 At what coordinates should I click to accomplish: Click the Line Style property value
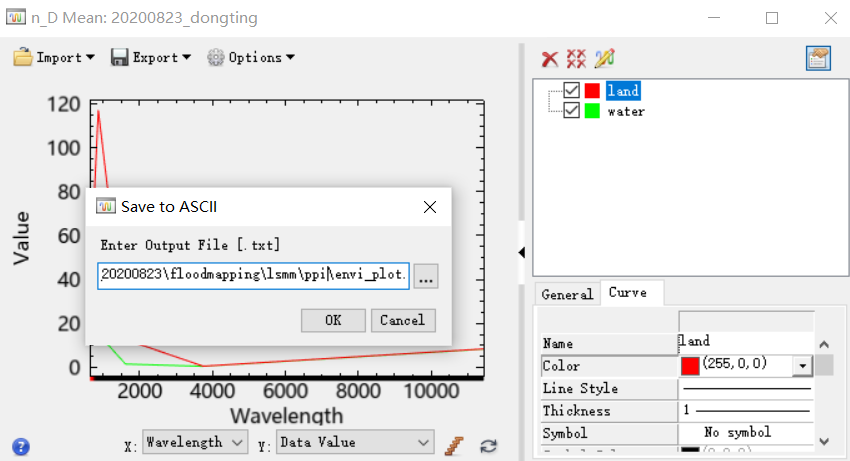746,388
